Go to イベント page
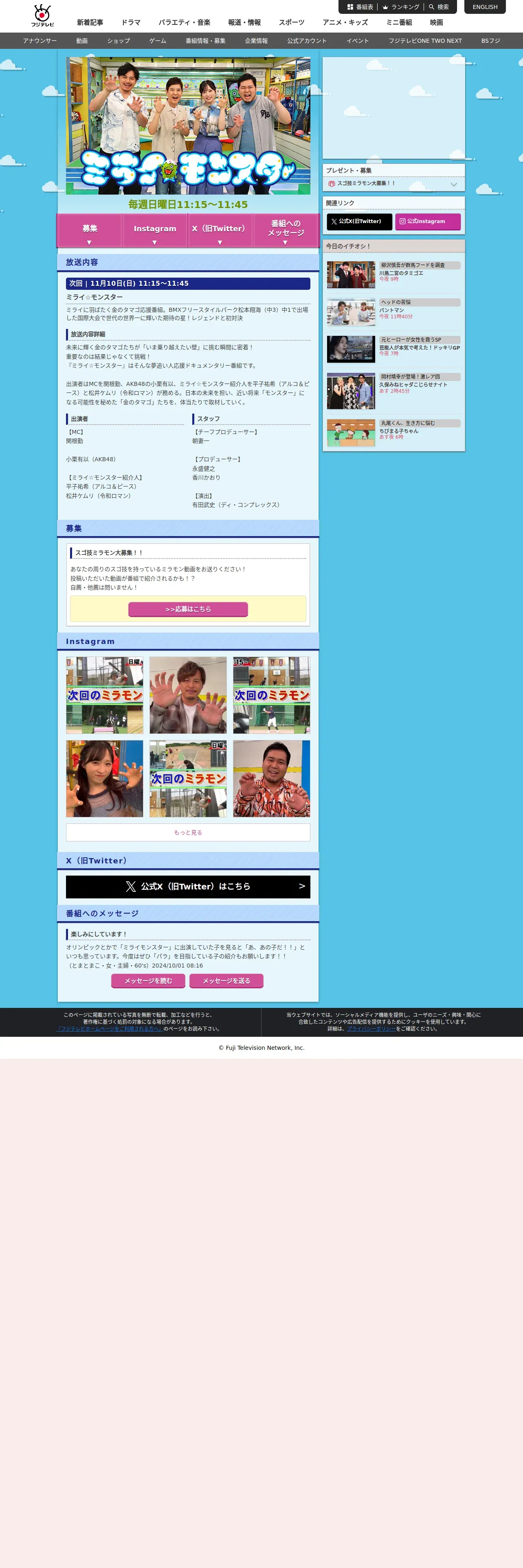The image size is (523, 1568). coord(358,41)
